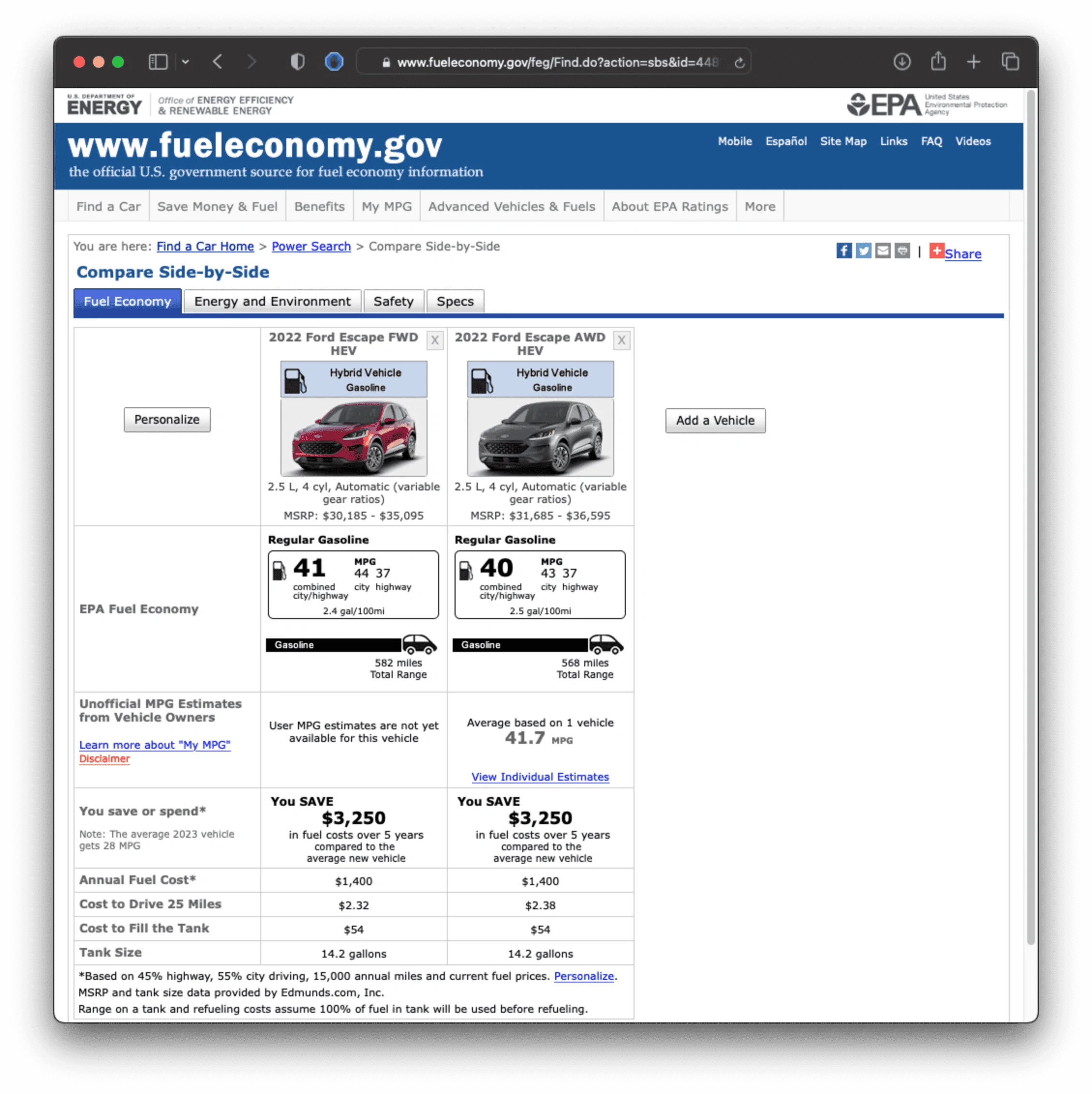Click the Personalize button
The image size is (1092, 1094).
pyautogui.click(x=167, y=420)
